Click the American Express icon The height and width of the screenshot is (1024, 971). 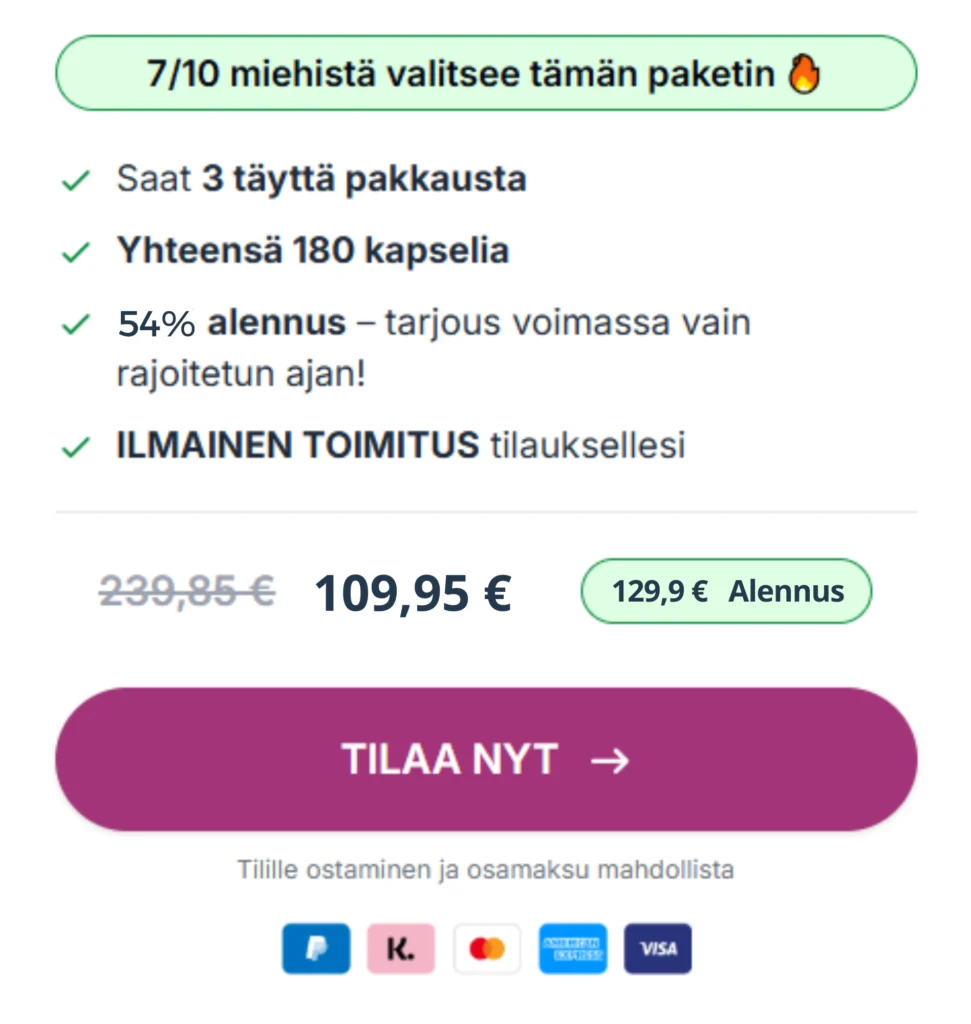(x=573, y=948)
